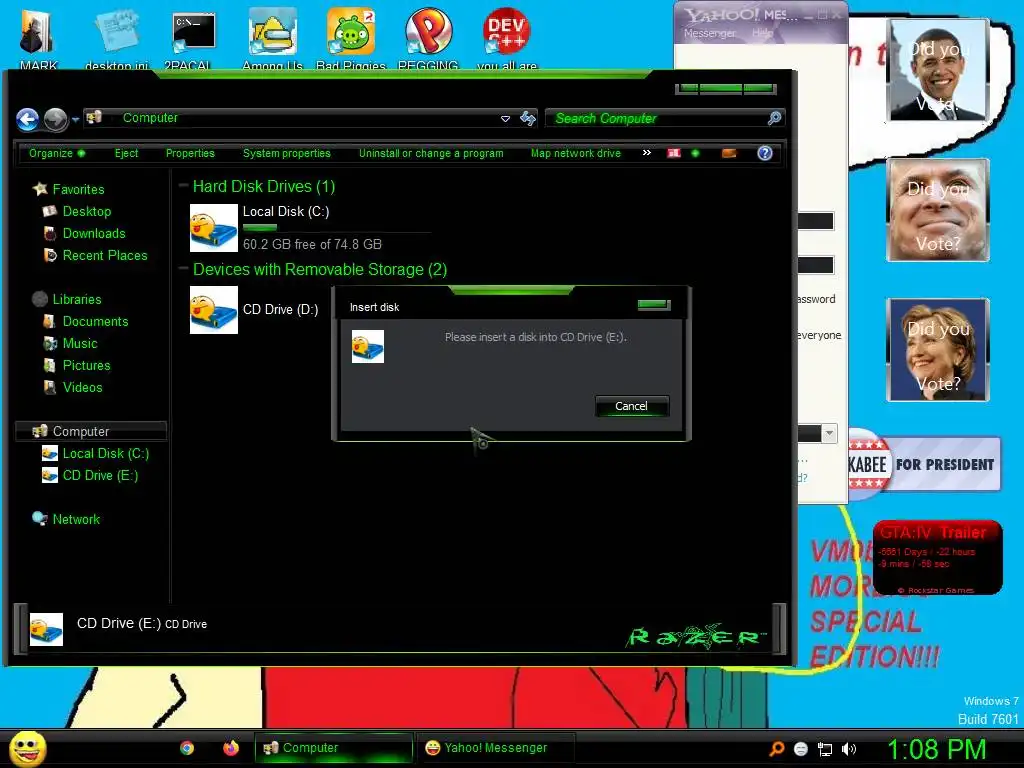The width and height of the screenshot is (1024, 768).
Task: Collapse the Hard Disk Drives group
Action: (184, 185)
